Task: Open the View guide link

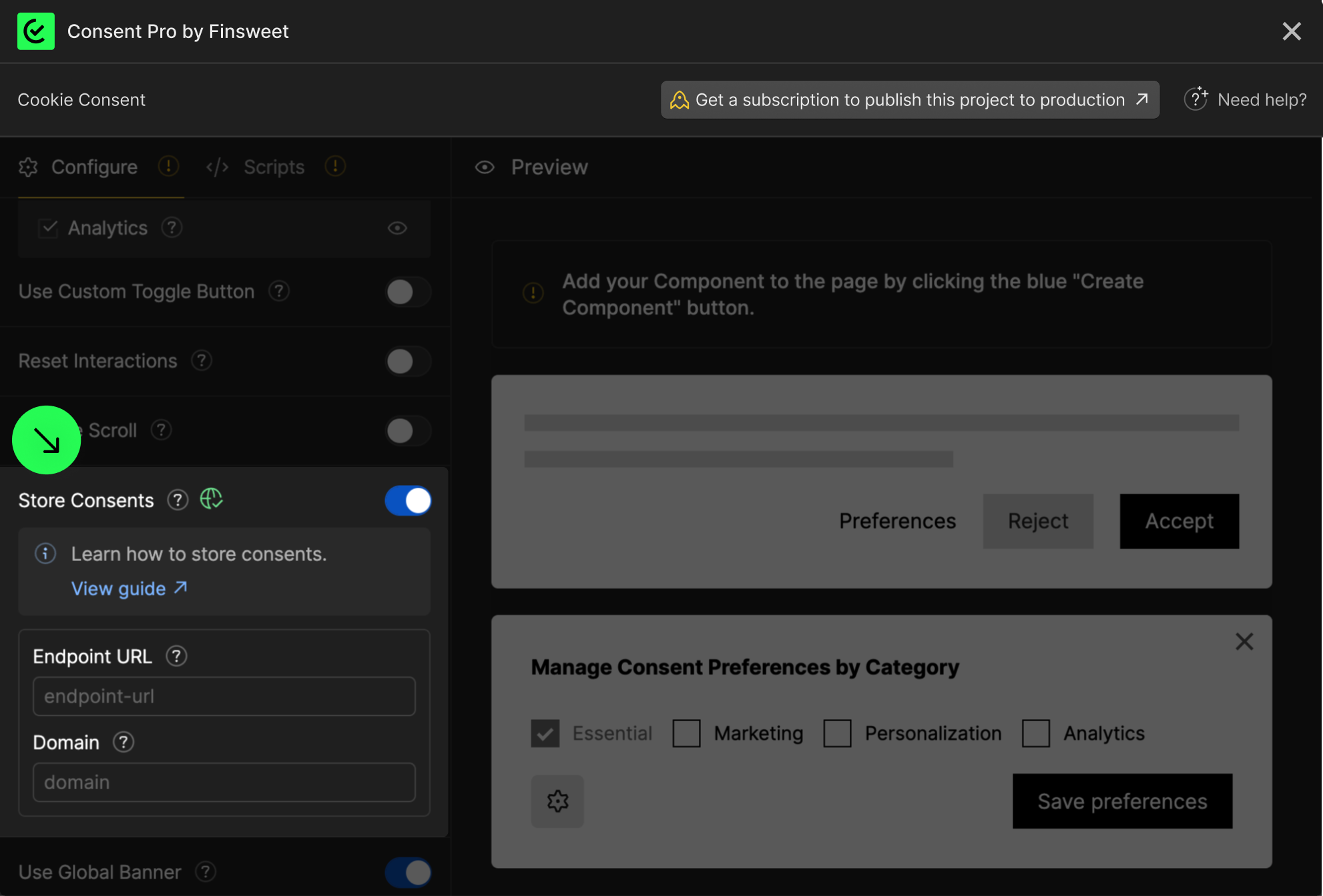Action: (x=129, y=588)
